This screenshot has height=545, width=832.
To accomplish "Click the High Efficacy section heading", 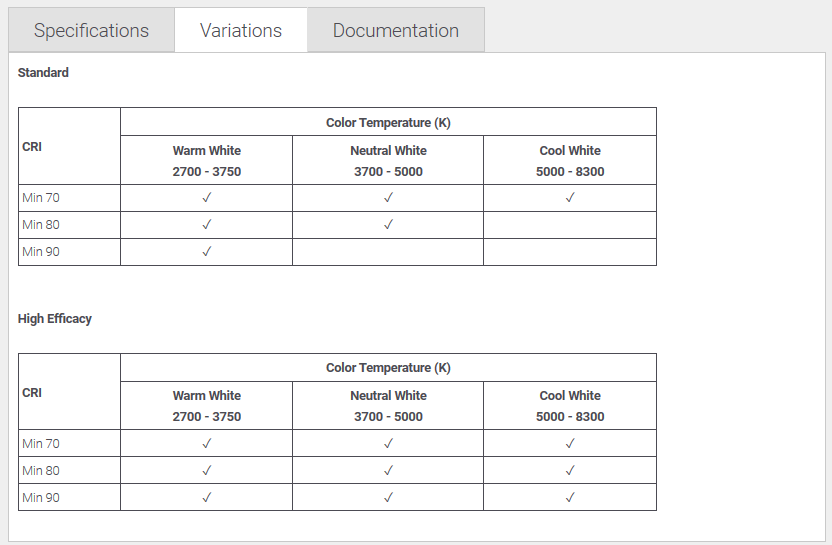I will click(x=55, y=319).
